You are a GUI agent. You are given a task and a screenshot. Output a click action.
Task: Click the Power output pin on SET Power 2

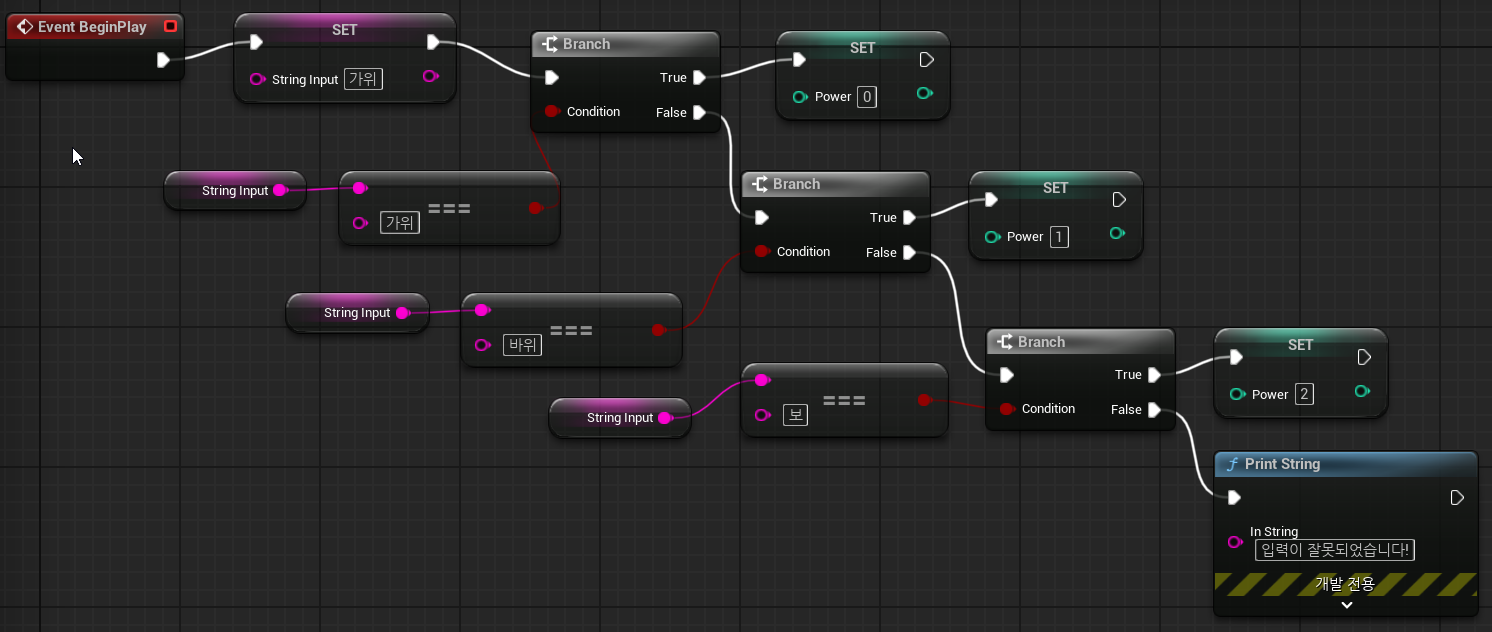pyautogui.click(x=1362, y=391)
